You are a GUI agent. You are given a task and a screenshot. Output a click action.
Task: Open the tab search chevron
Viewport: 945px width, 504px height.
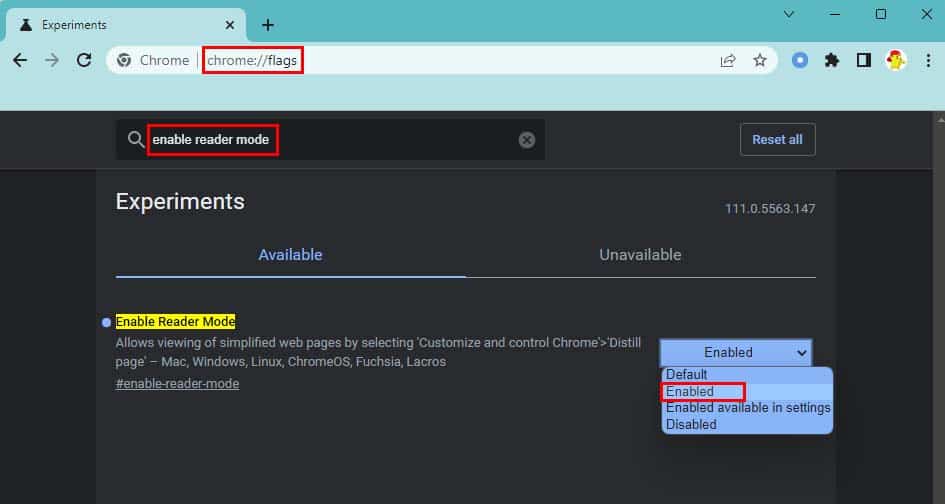click(x=789, y=14)
